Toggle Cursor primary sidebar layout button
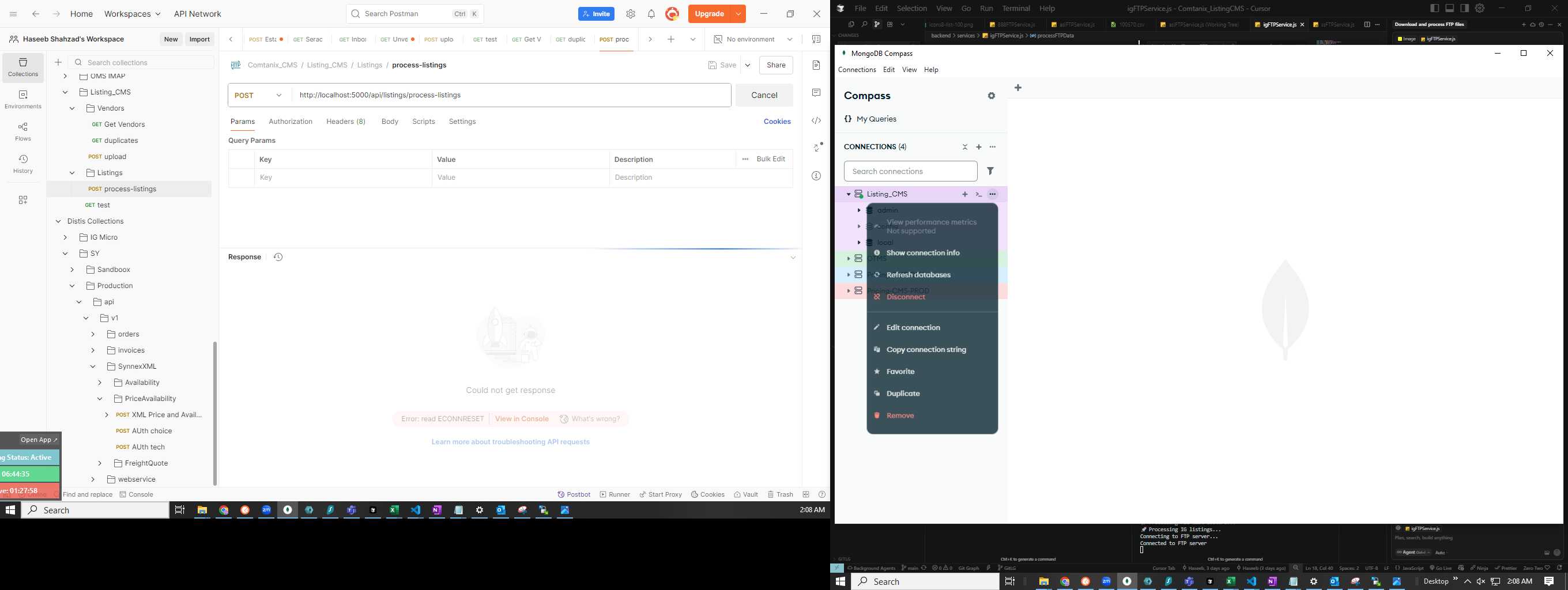 (x=1435, y=8)
